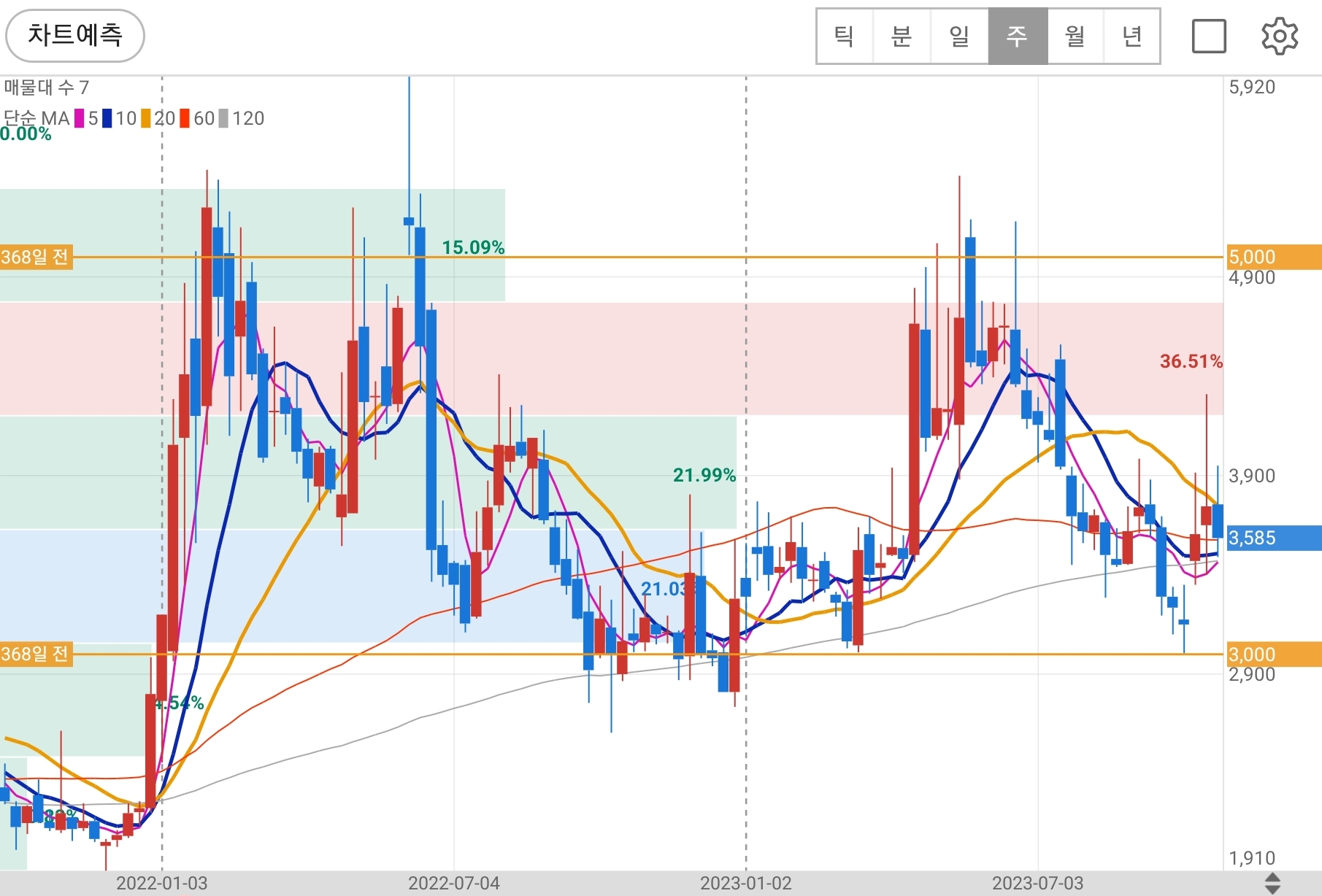Click the 0.00% green percentage text
The width and height of the screenshot is (1322, 896).
(26, 134)
